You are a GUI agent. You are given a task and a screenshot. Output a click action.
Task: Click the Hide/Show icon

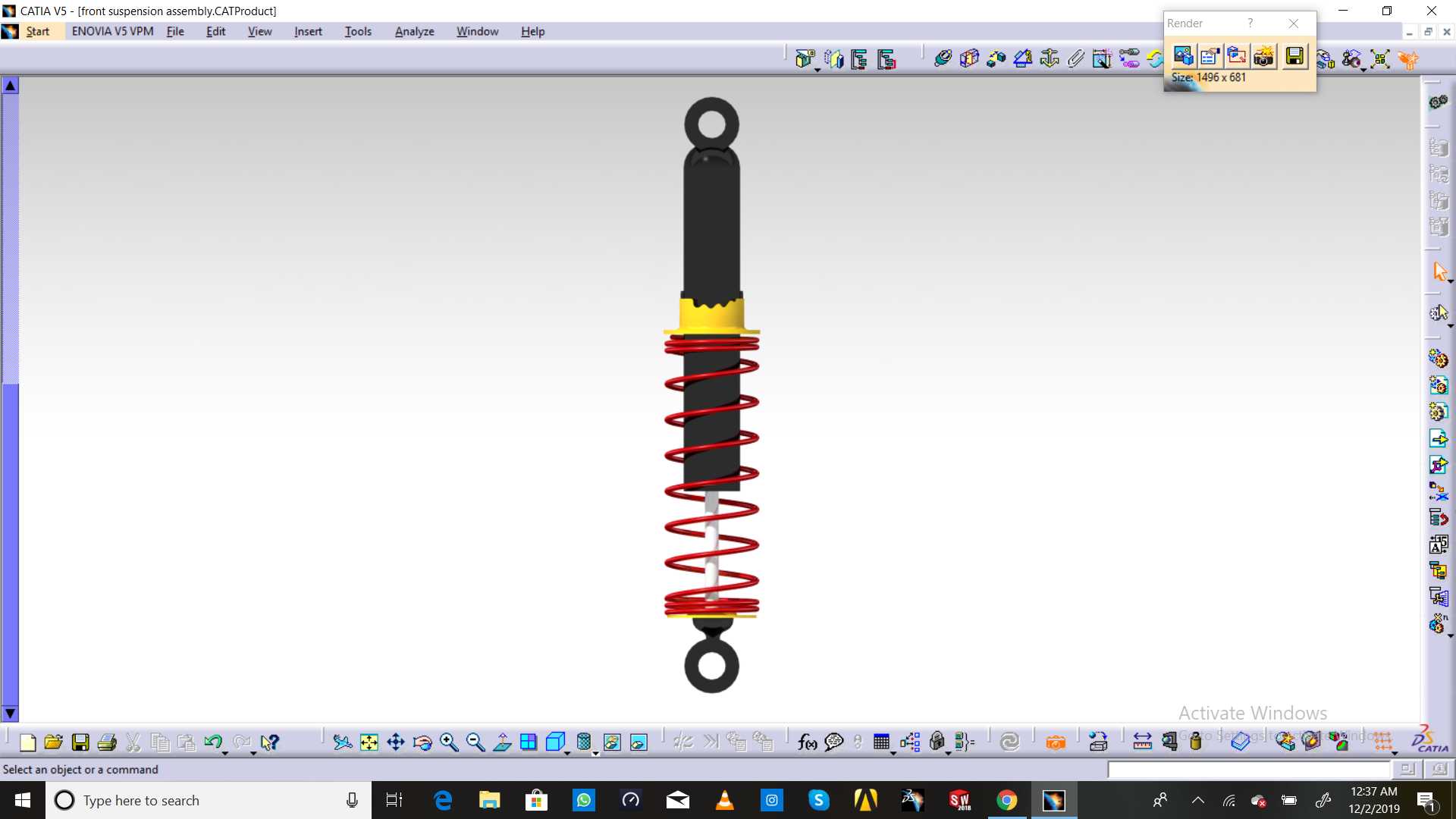(612, 742)
